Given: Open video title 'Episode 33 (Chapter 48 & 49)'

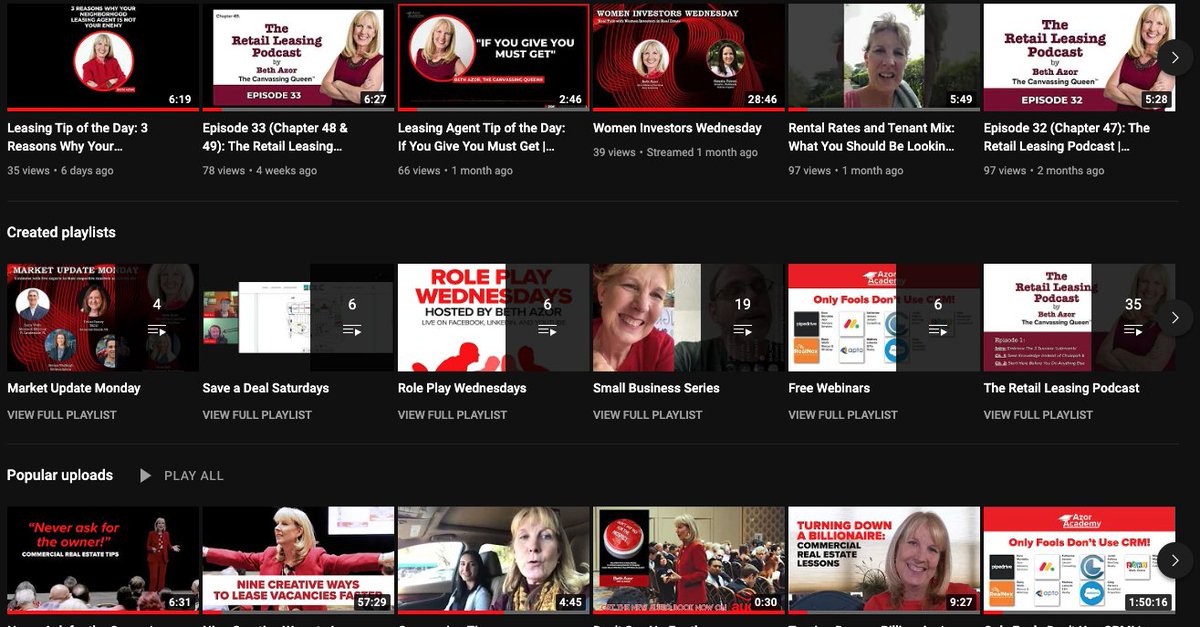Looking at the screenshot, I should click(276, 137).
